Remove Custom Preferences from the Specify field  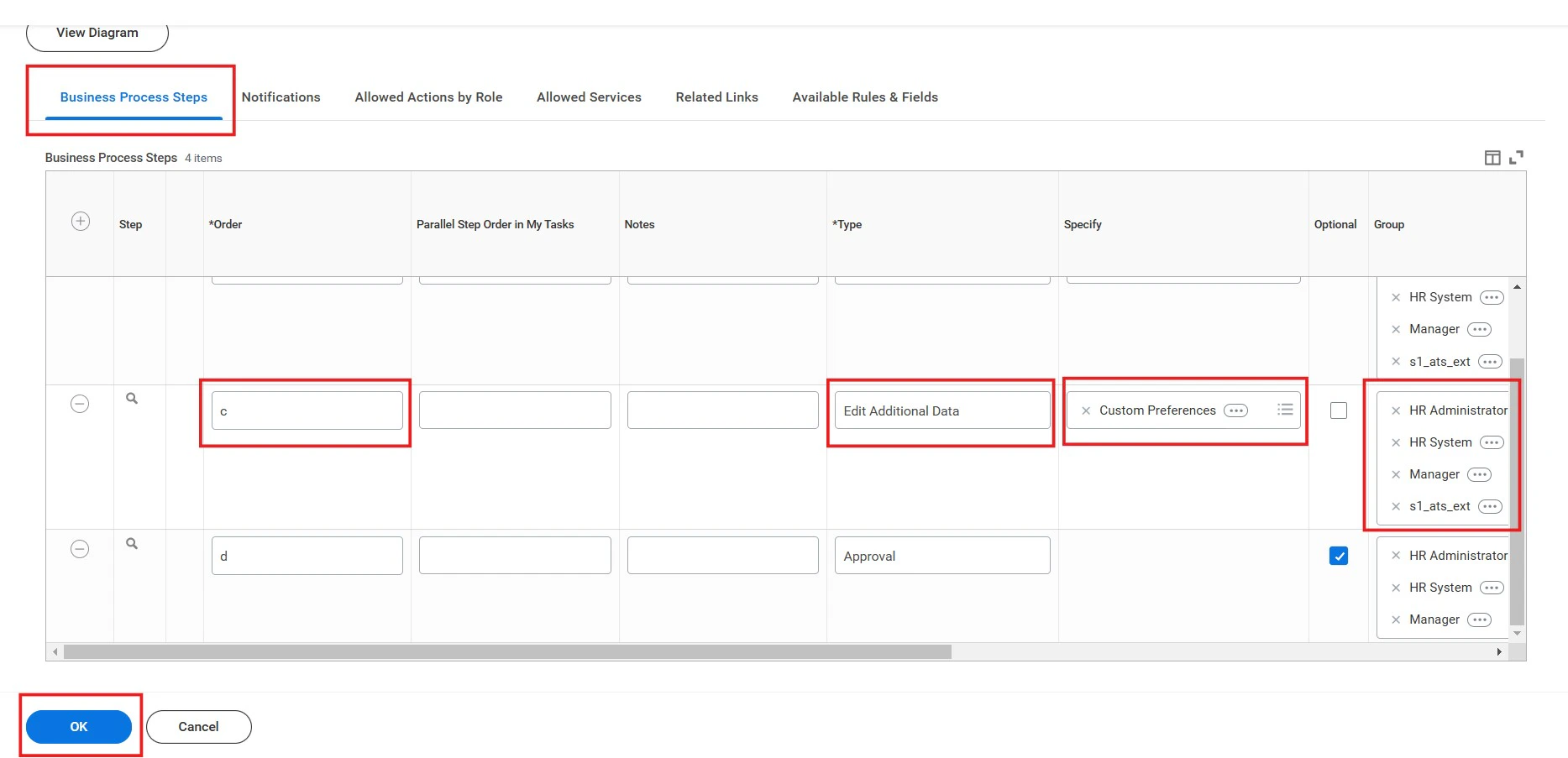[x=1083, y=410]
